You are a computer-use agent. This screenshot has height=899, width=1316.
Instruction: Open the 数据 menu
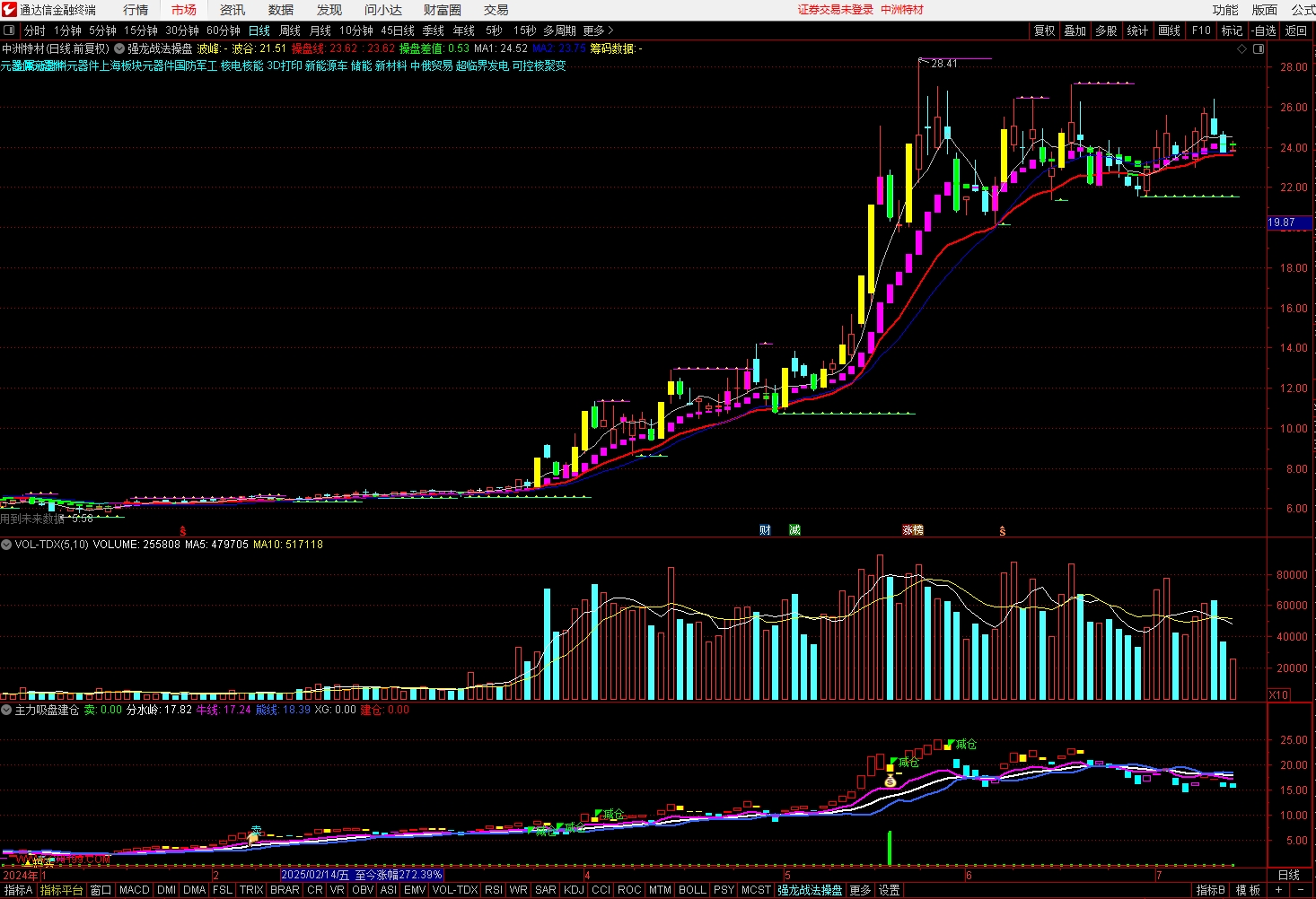[x=281, y=10]
